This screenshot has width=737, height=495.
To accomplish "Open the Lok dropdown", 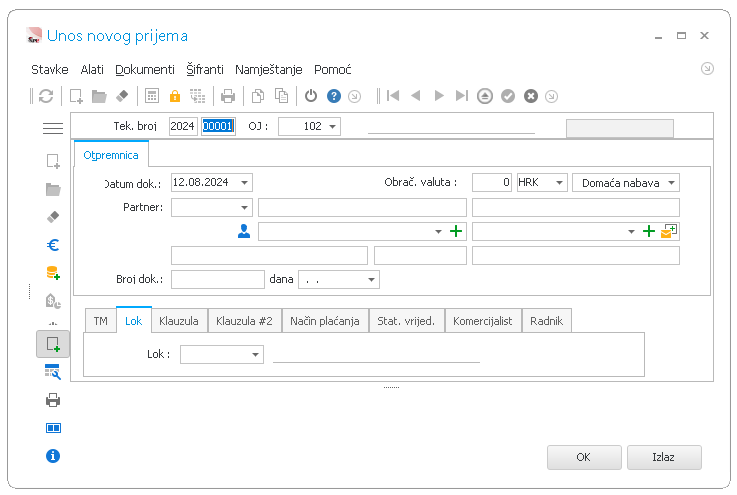I will coord(255,354).
